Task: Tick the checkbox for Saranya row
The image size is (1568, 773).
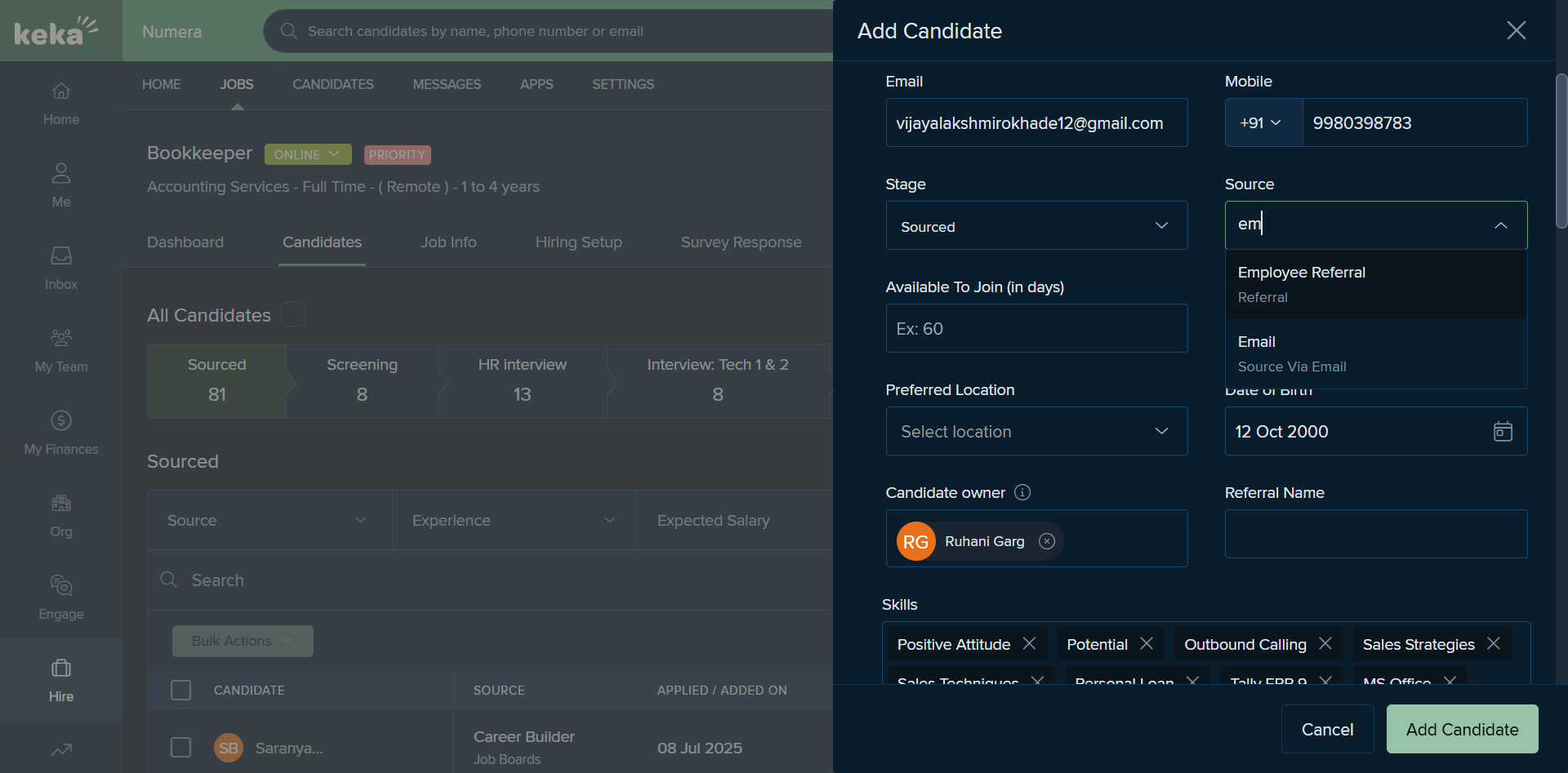Action: (x=180, y=748)
